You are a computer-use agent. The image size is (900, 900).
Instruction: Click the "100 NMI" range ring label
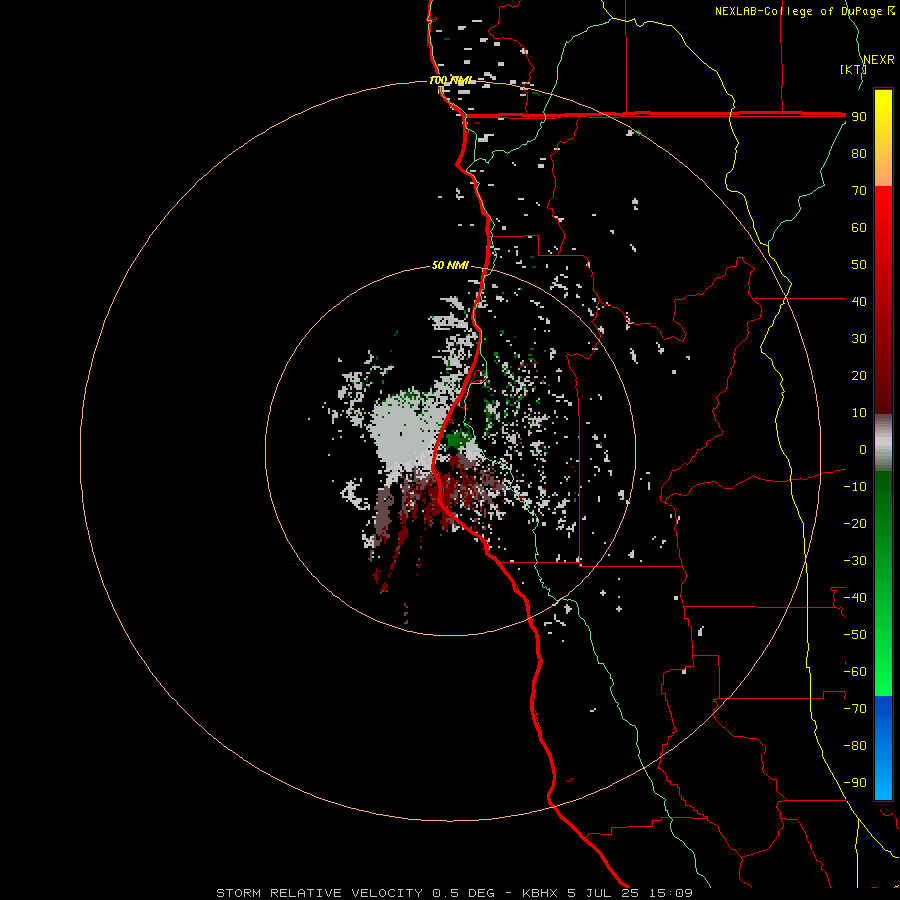[451, 80]
